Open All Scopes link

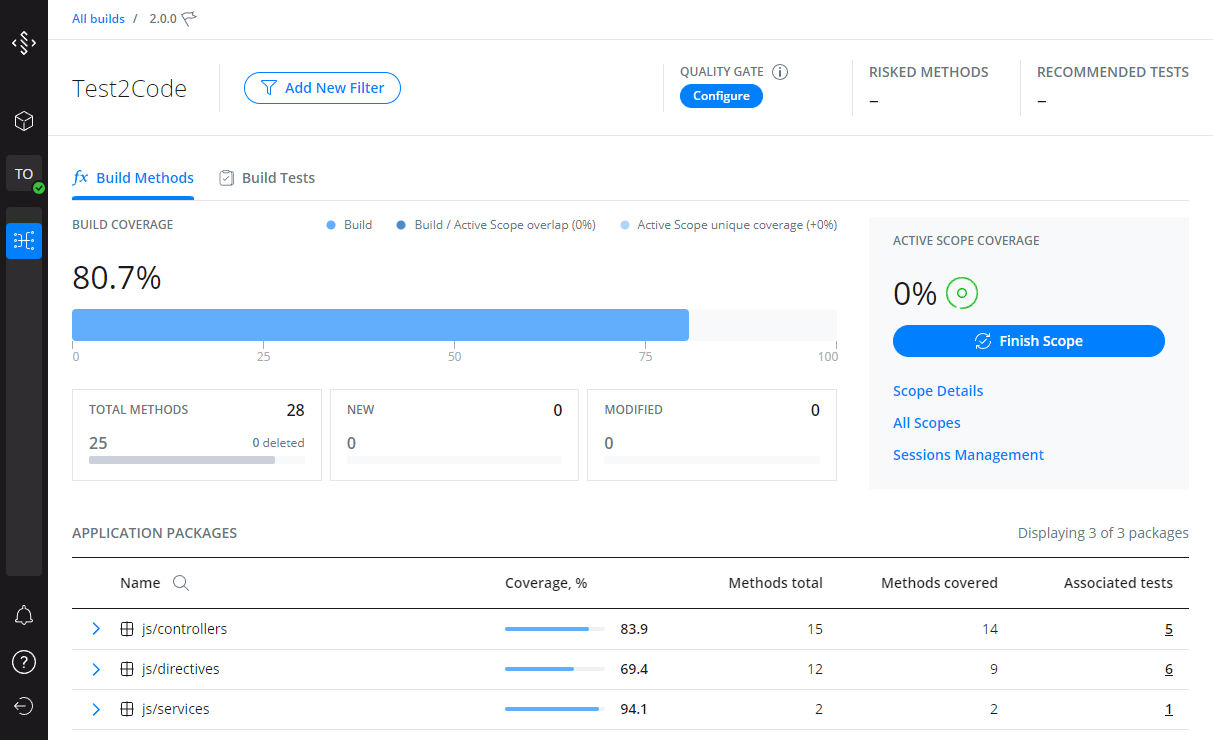point(927,423)
